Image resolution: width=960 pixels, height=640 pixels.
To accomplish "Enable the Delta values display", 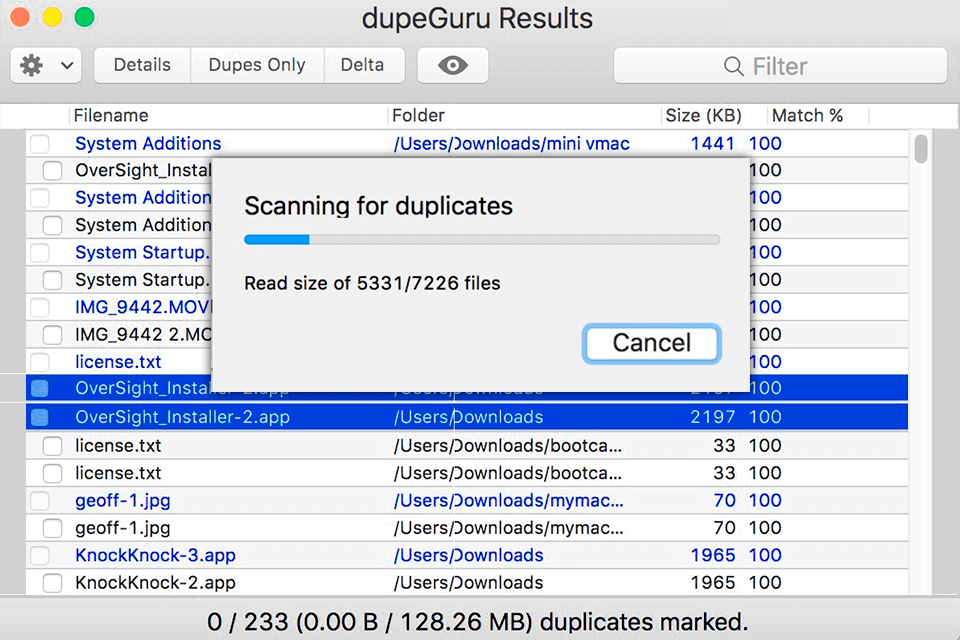I will click(x=364, y=64).
